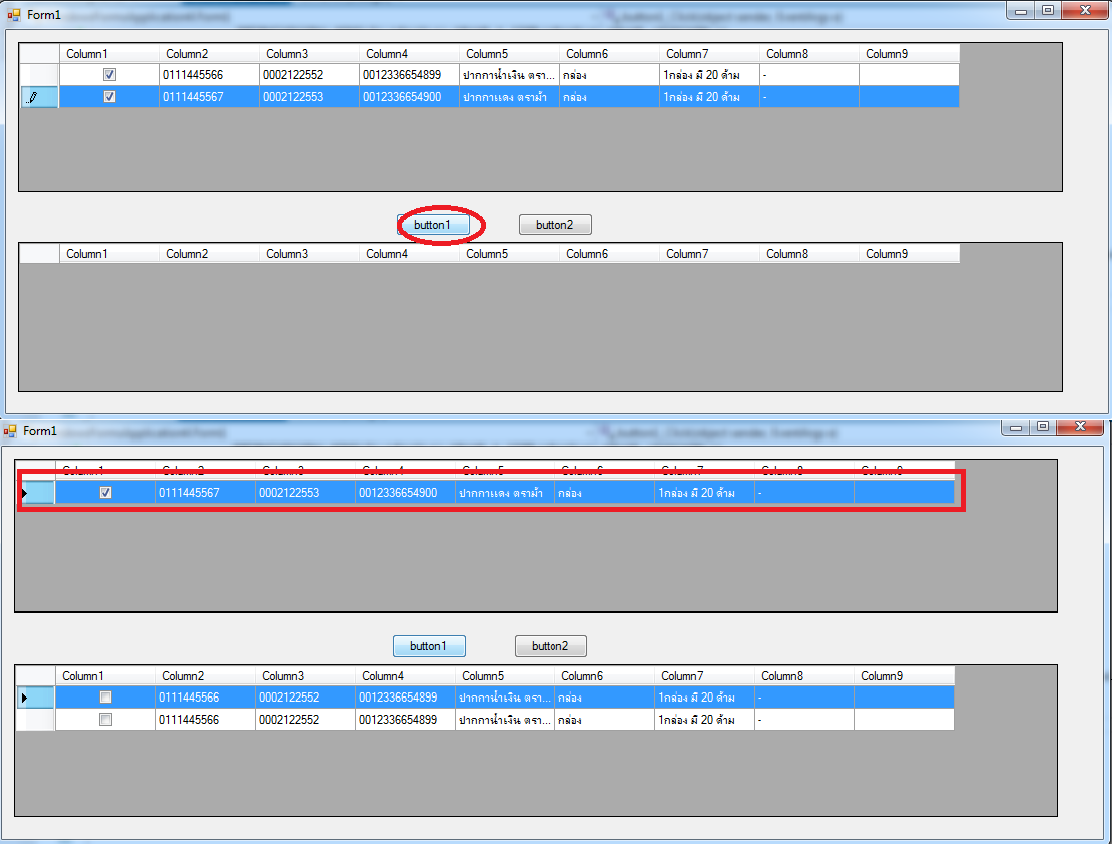
Task: Toggle the checkbox in the lower window's 0111445567 row
Action: tap(105, 493)
